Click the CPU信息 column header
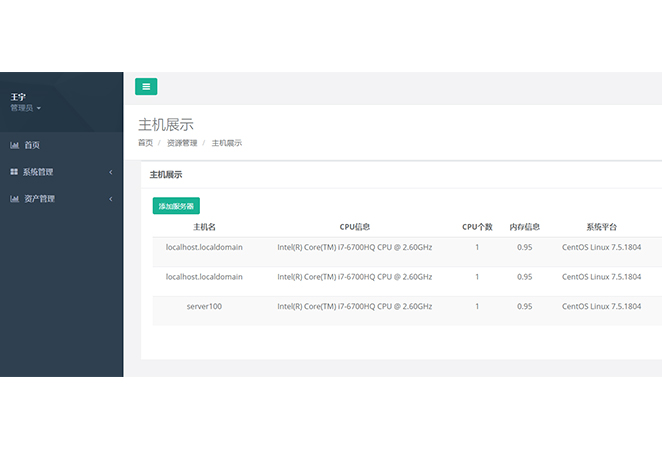The height and width of the screenshot is (466, 662). click(x=354, y=227)
